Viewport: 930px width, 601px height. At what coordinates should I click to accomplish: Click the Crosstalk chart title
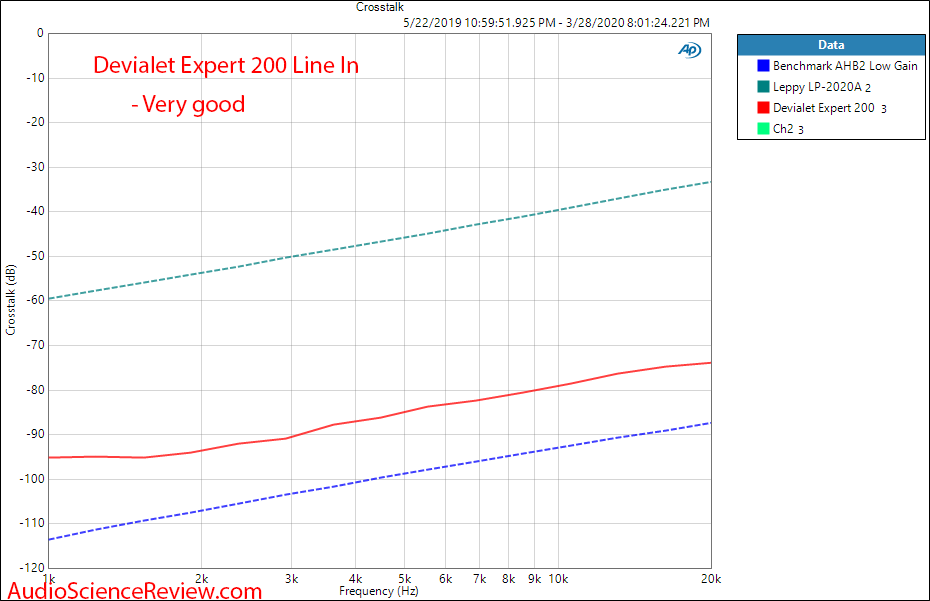click(x=380, y=7)
